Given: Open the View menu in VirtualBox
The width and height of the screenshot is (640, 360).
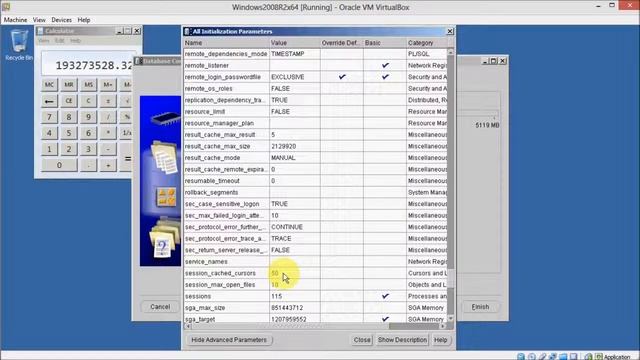Looking at the screenshot, I should coord(39,20).
